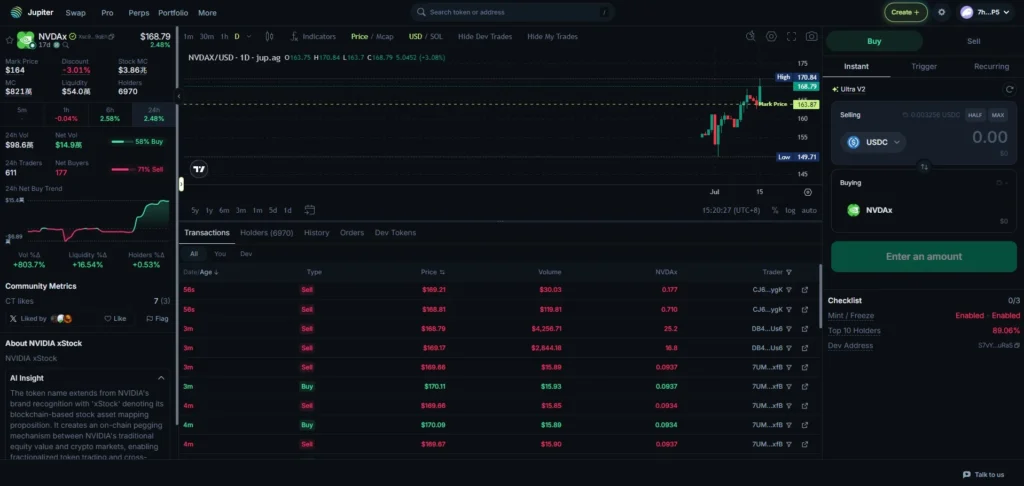Viewport: 1024px width, 486px height.
Task: Click the selling amount 0.00 field
Action: (990, 137)
